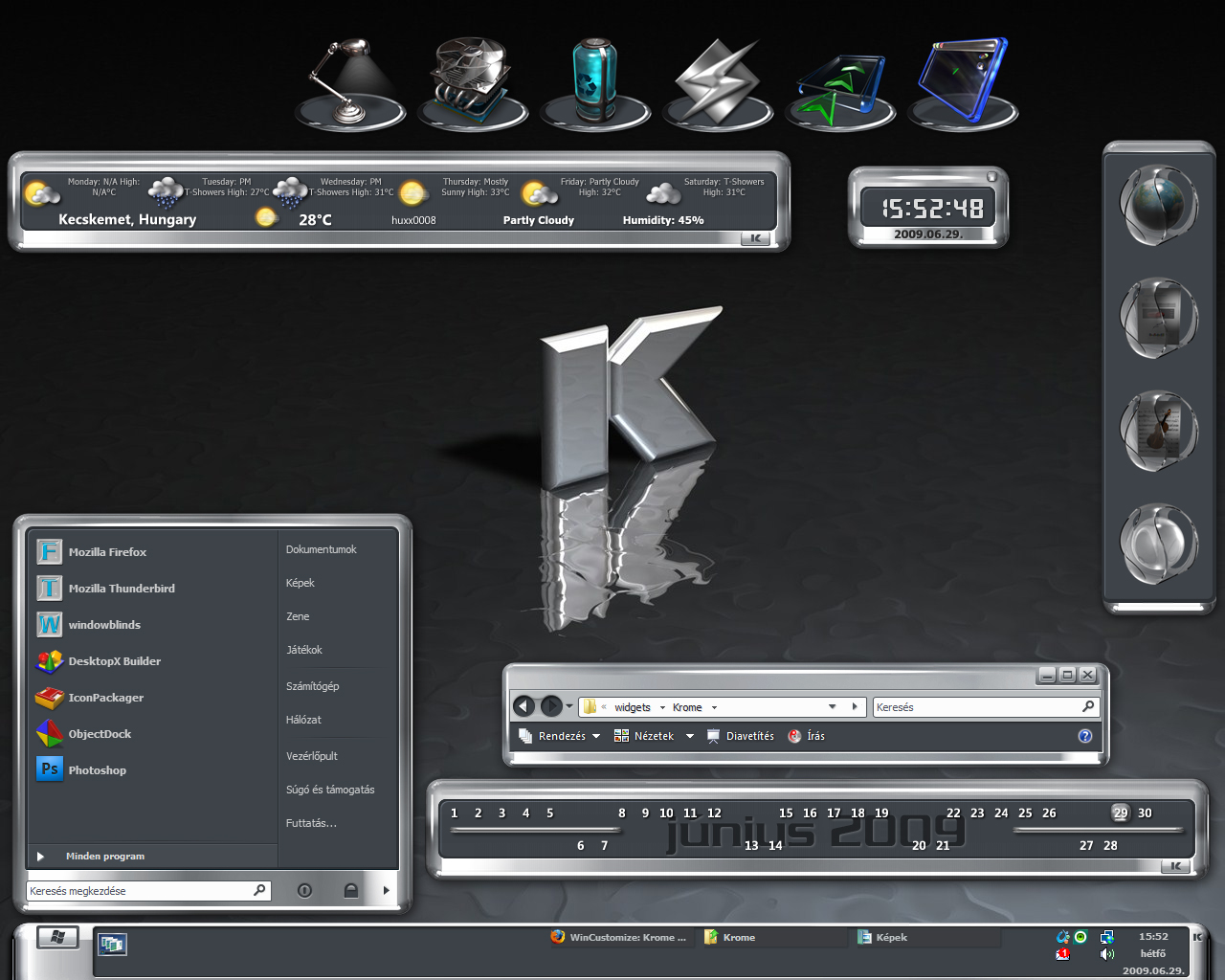Image resolution: width=1225 pixels, height=980 pixels.
Task: Click Thursday forecast sun icon
Action: tap(412, 194)
